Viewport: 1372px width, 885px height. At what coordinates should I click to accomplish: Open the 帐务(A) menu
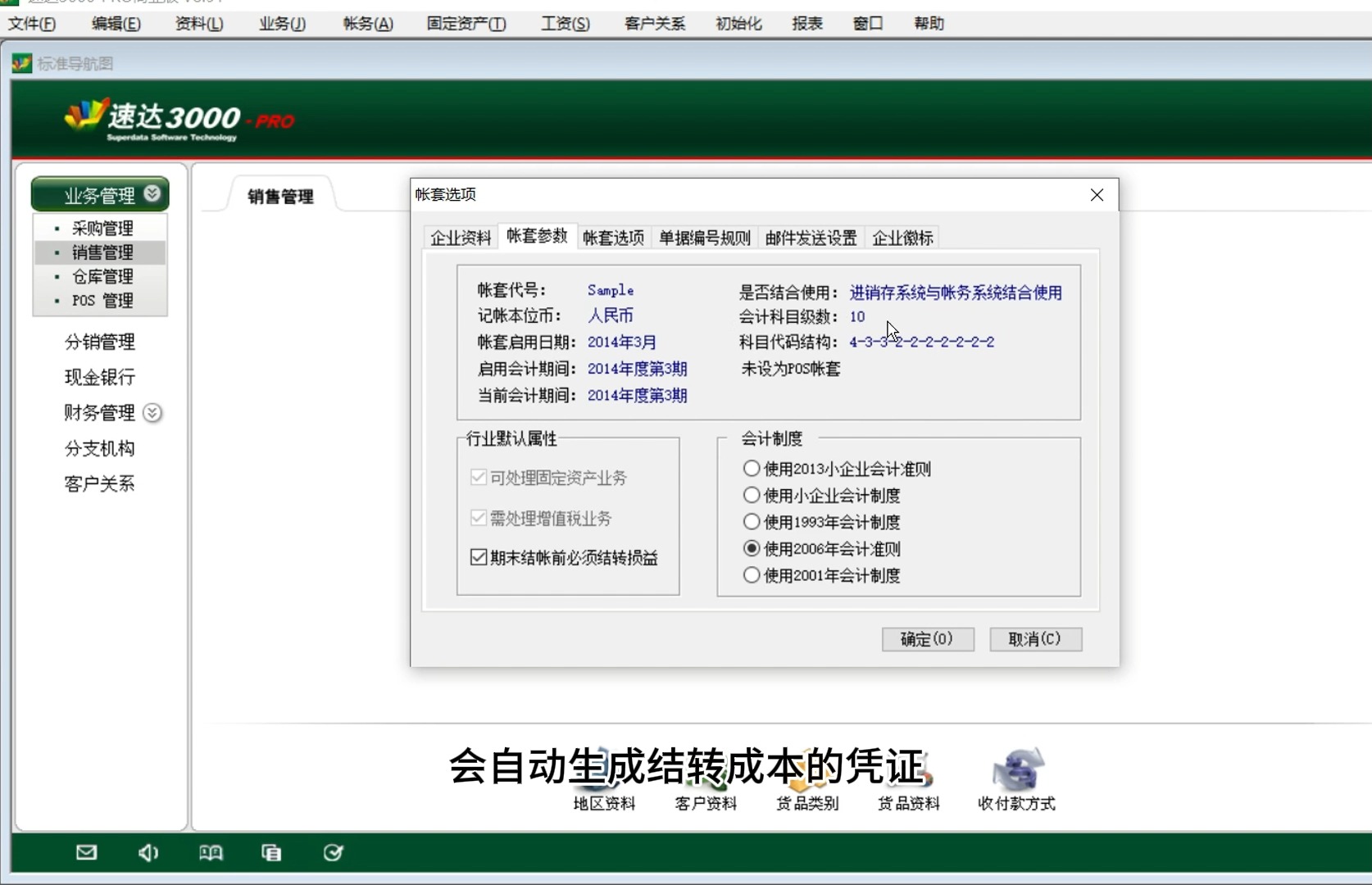pyautogui.click(x=368, y=24)
